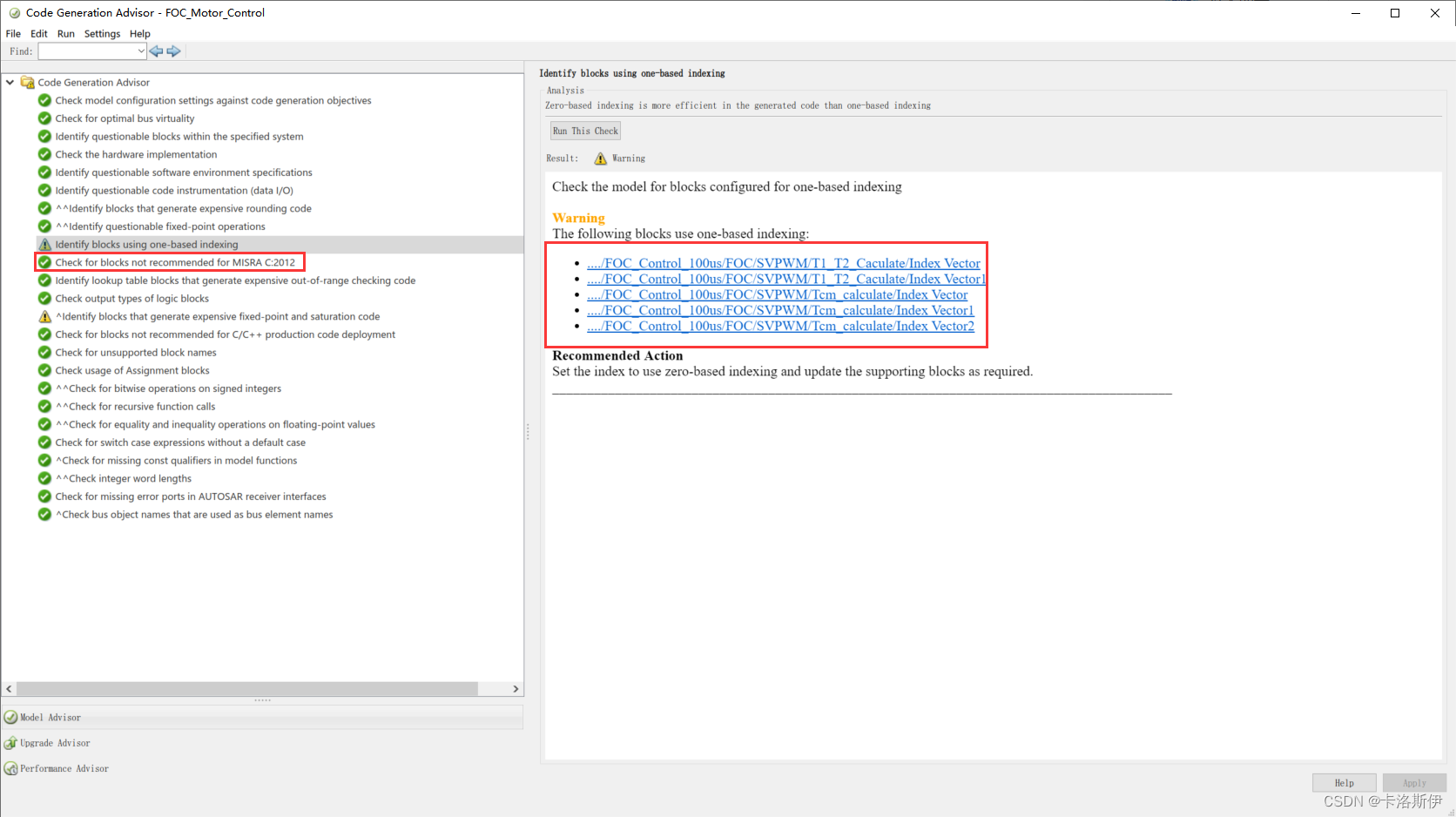Select 'Identify questionable fixed-point operations' check
Viewport: 1456px width, 817px height.
click(160, 226)
